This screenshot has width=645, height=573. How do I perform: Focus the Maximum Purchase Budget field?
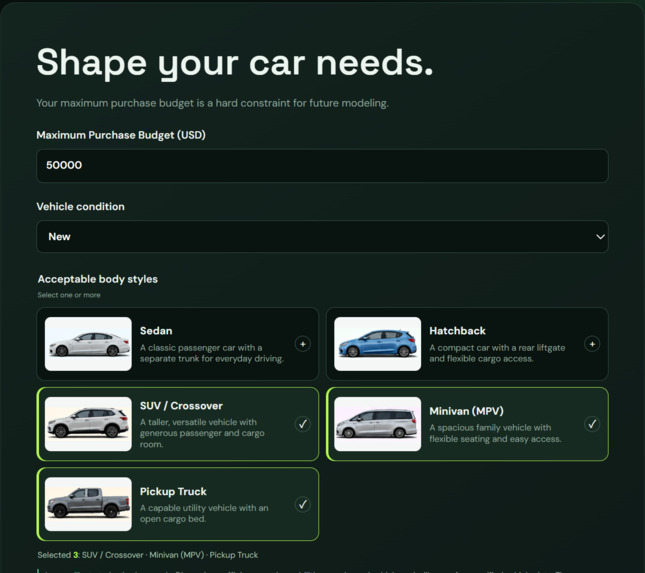click(322, 165)
